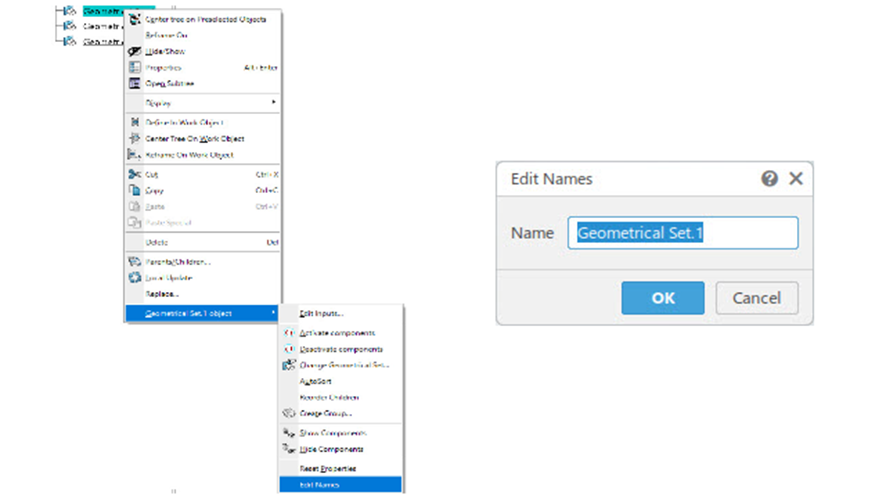
Task: Expand the Geometrical Set.1 object submenu
Action: point(200,313)
